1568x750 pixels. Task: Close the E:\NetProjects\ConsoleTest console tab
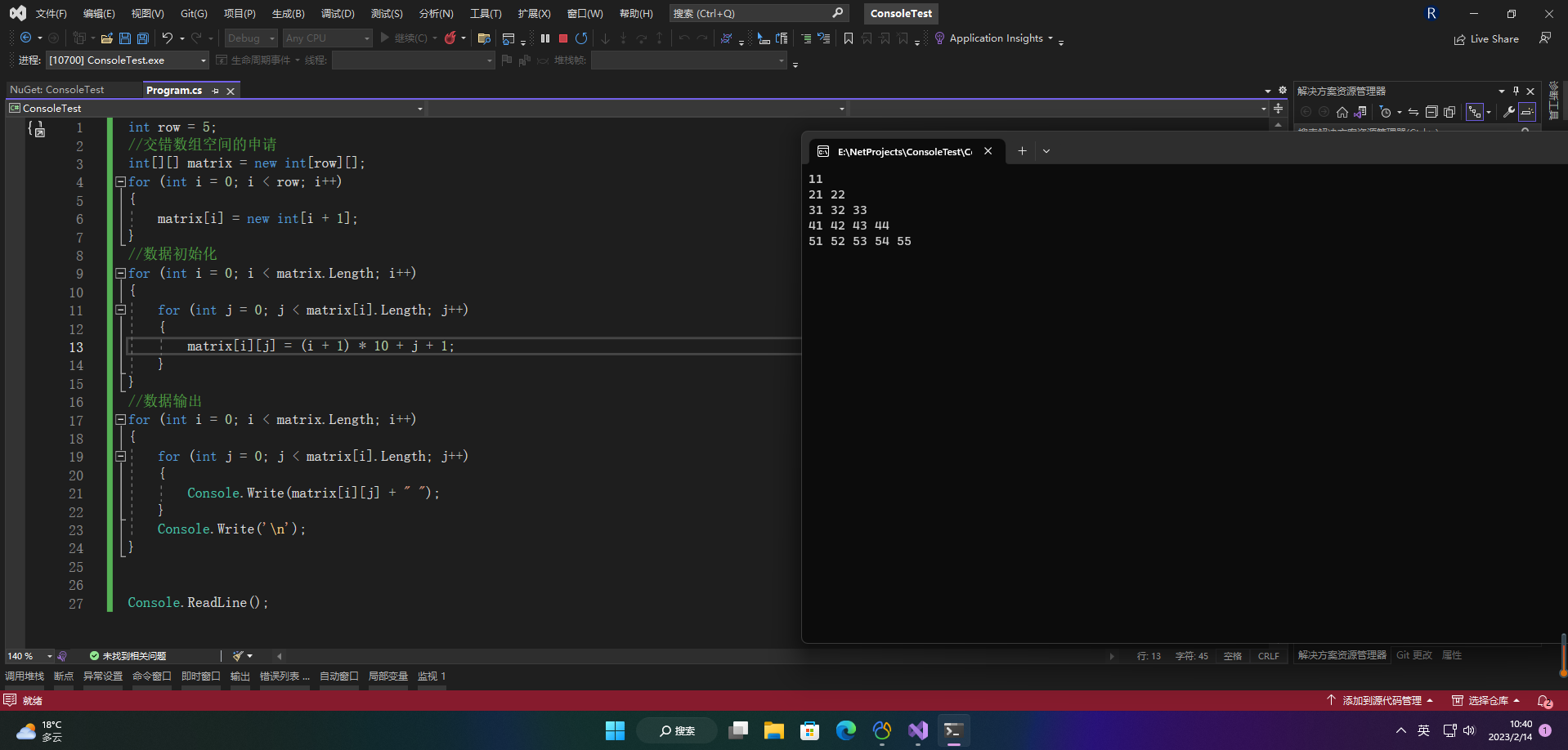pos(988,150)
